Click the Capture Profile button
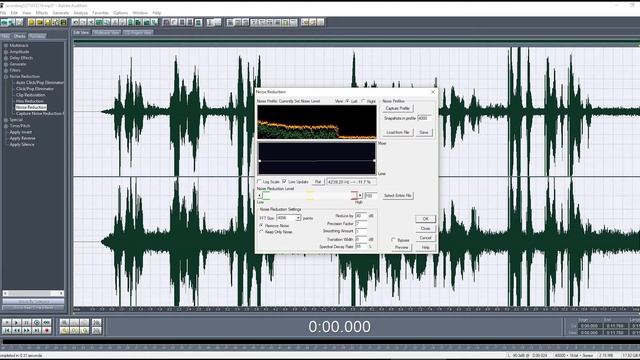 click(398, 108)
